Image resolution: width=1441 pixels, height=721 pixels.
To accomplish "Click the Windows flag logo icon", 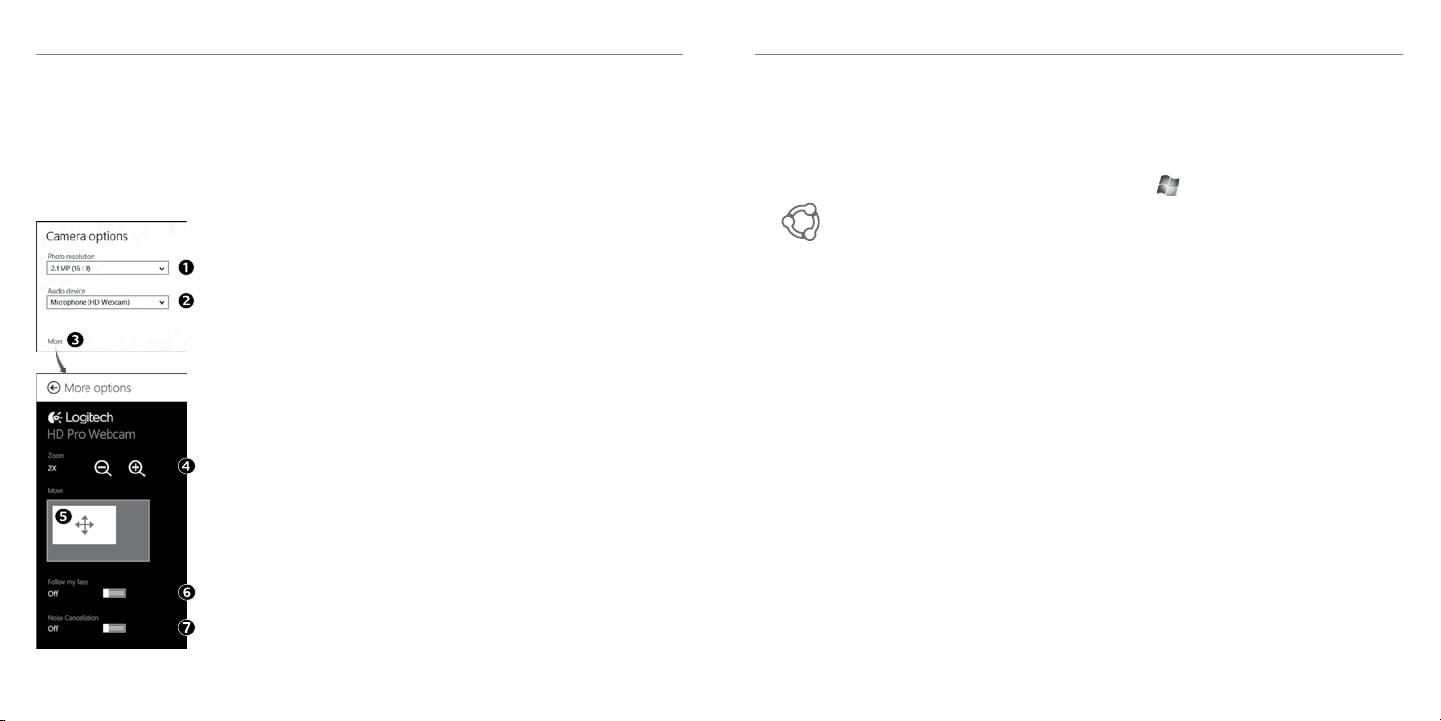I will click(x=1168, y=185).
